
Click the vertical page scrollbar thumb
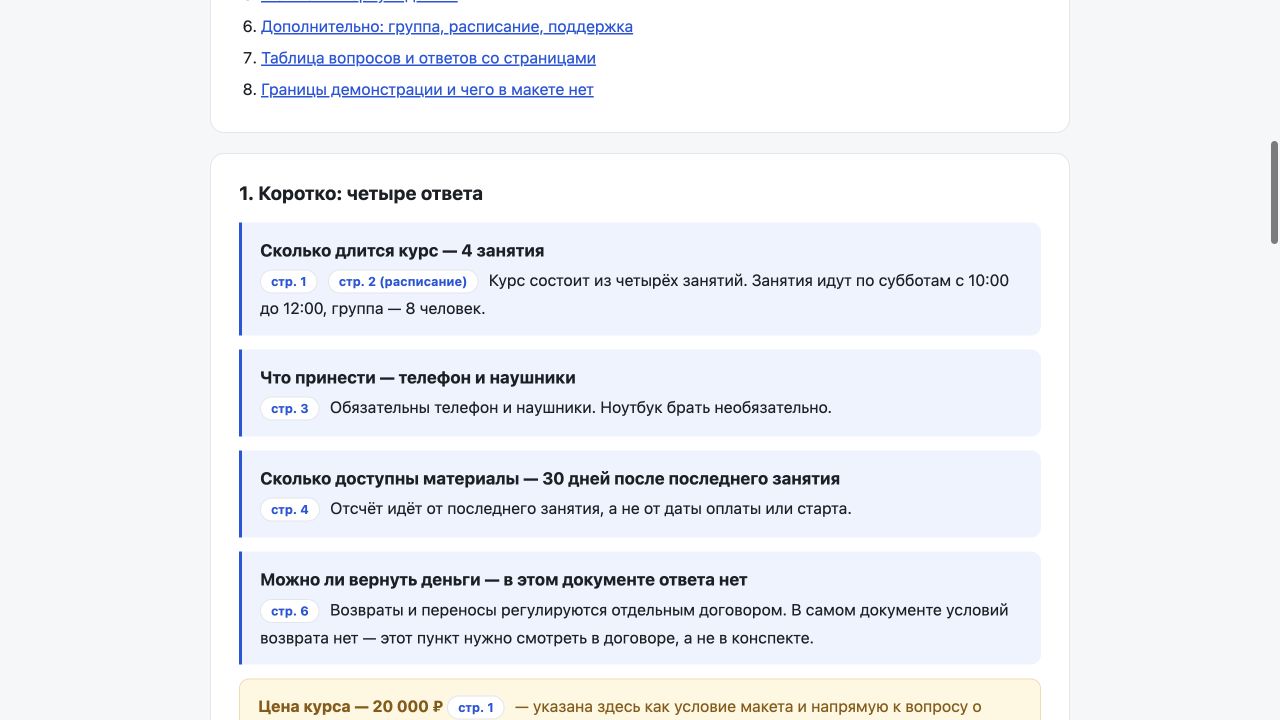pyautogui.click(x=1274, y=192)
